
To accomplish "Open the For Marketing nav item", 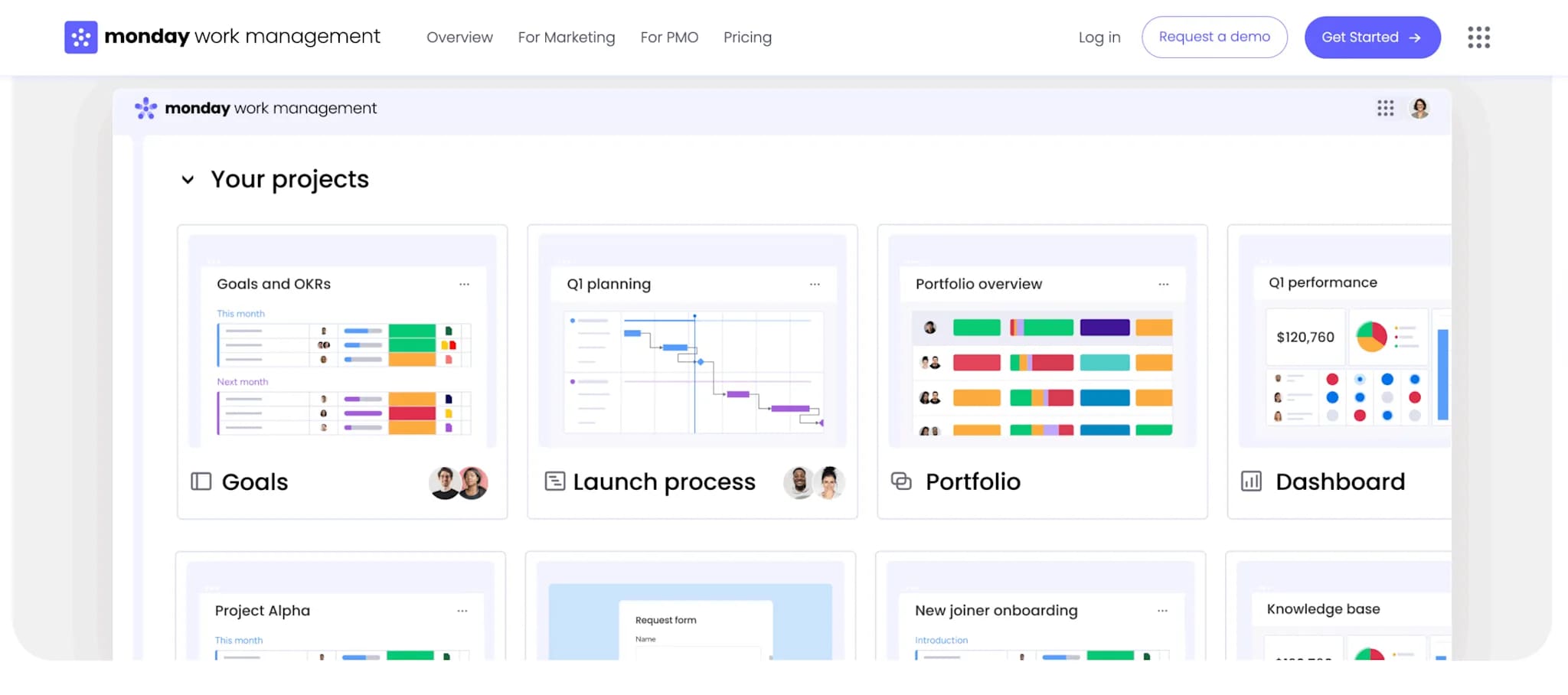I will tap(567, 38).
